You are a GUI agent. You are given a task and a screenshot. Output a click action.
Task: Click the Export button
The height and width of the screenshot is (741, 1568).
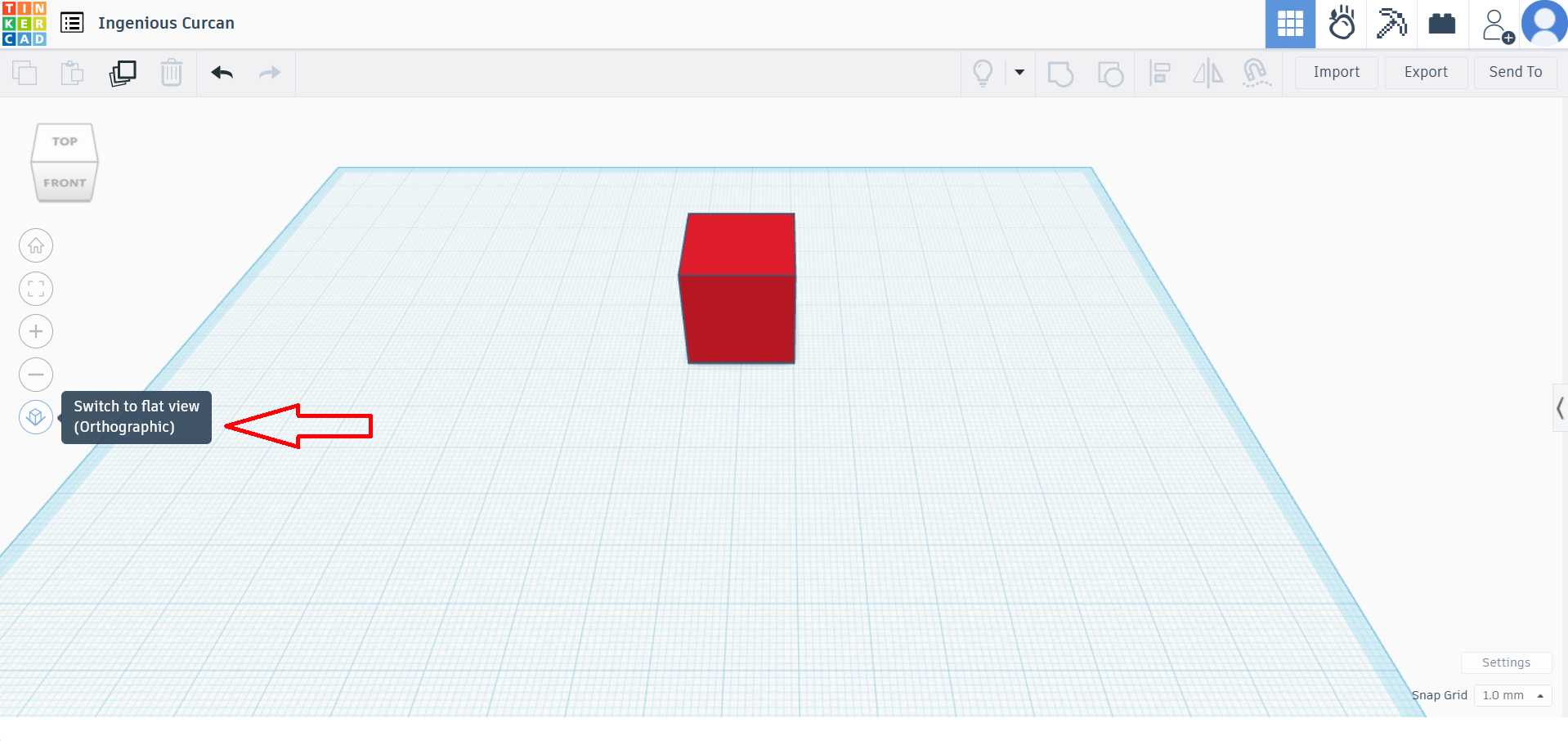(1425, 72)
